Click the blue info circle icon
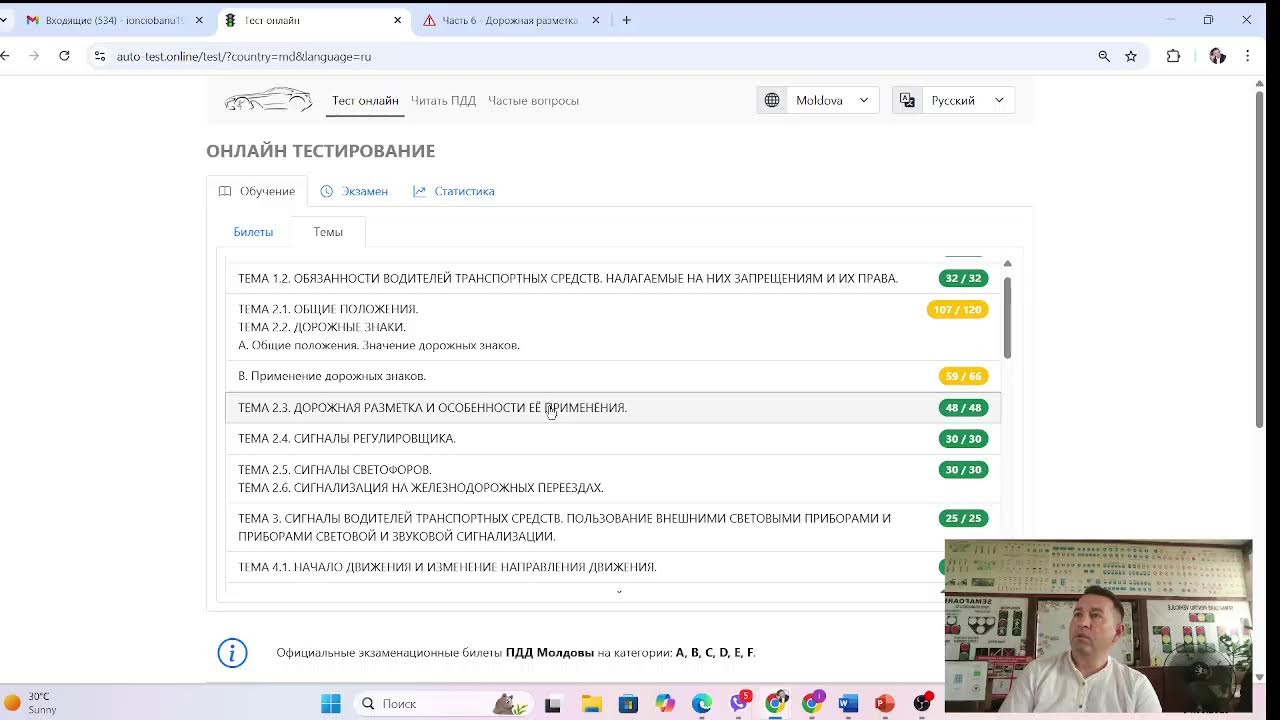The image size is (1280, 720). [232, 653]
